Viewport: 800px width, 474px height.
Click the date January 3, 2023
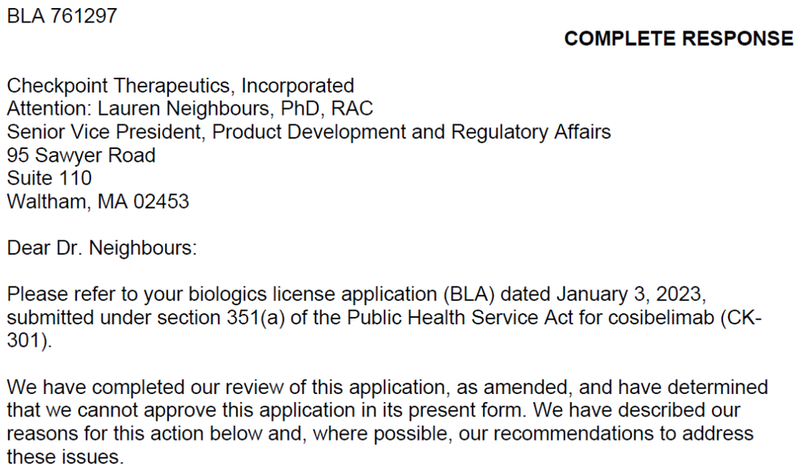click(631, 294)
